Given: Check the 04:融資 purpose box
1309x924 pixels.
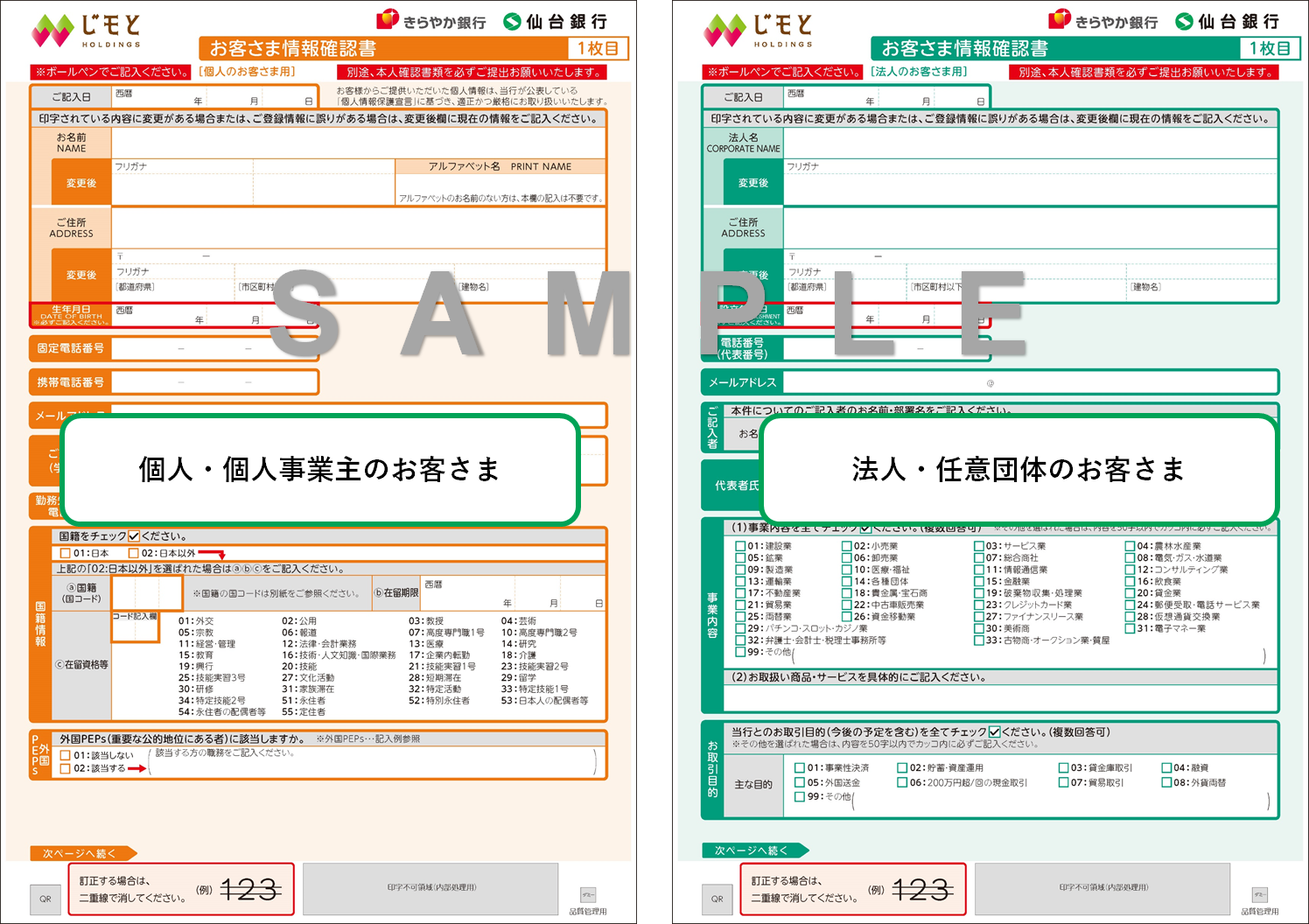Looking at the screenshot, I should [1166, 768].
